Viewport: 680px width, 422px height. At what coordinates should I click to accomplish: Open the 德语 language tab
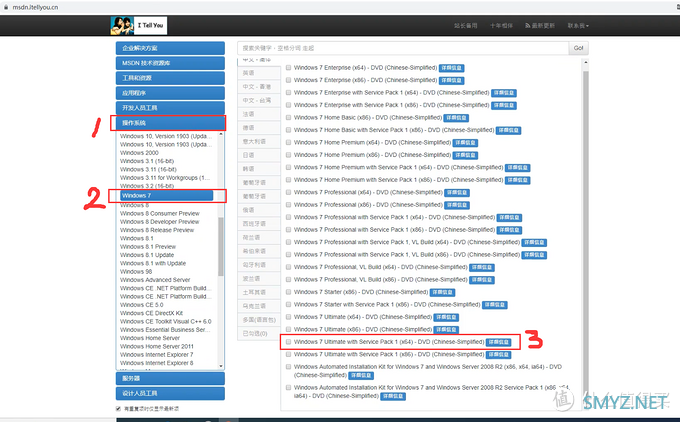pyautogui.click(x=259, y=128)
